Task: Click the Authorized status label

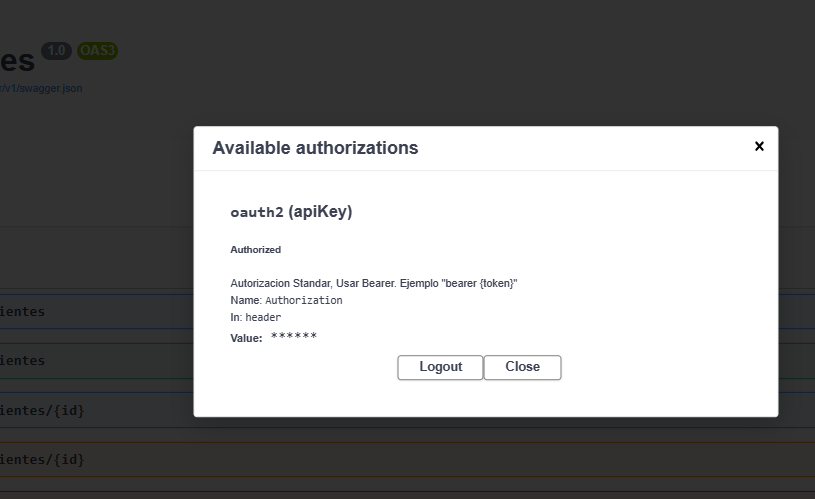Action: [256, 250]
